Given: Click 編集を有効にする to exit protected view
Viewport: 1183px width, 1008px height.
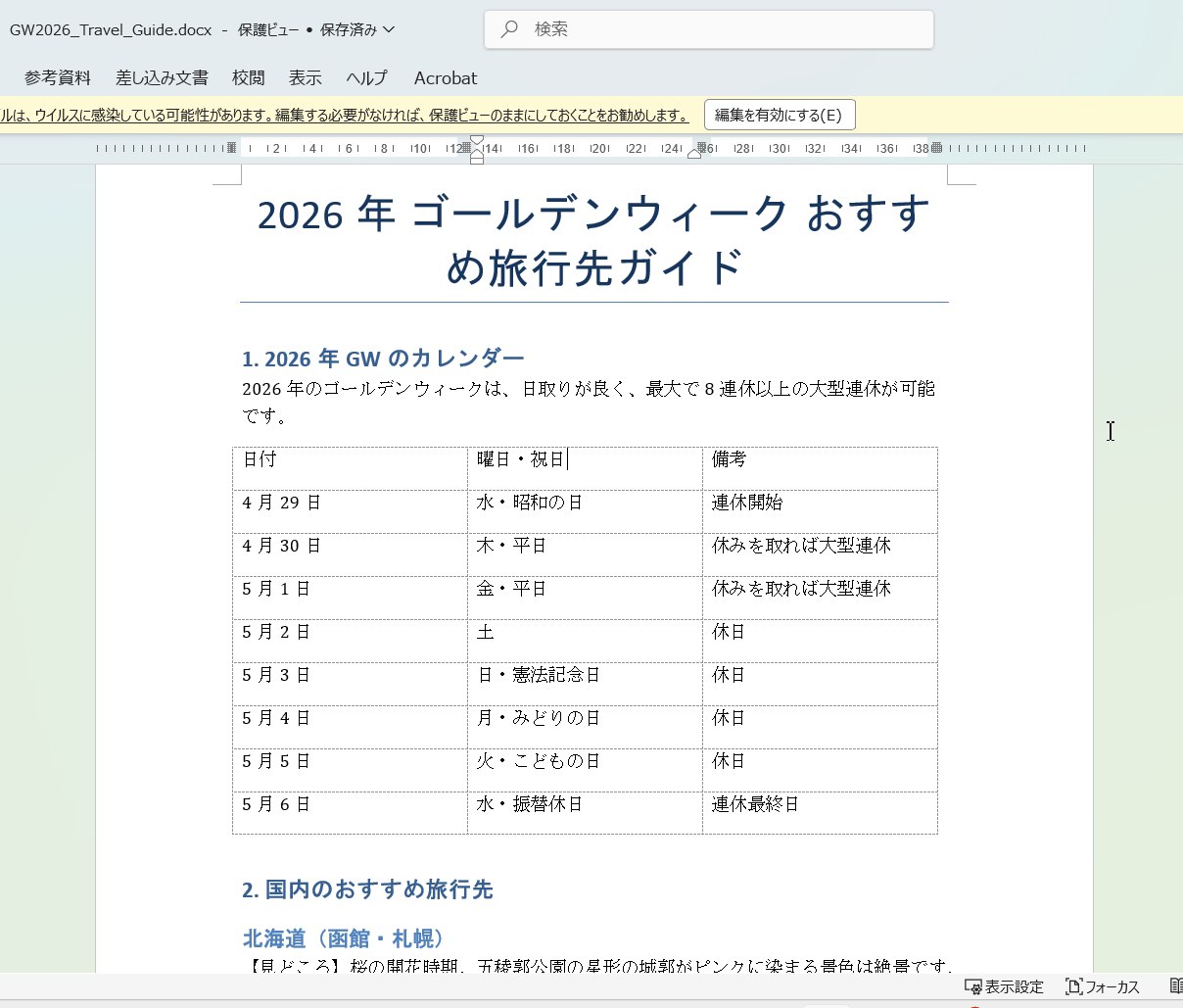Looking at the screenshot, I should click(x=780, y=115).
